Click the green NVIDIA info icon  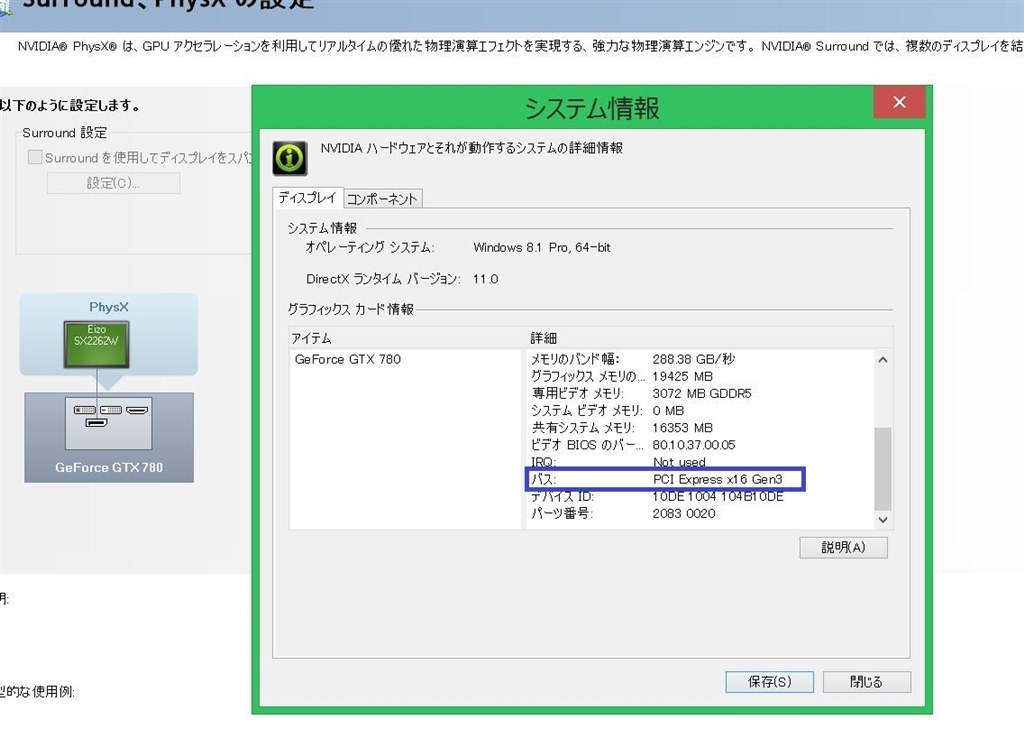tap(290, 158)
